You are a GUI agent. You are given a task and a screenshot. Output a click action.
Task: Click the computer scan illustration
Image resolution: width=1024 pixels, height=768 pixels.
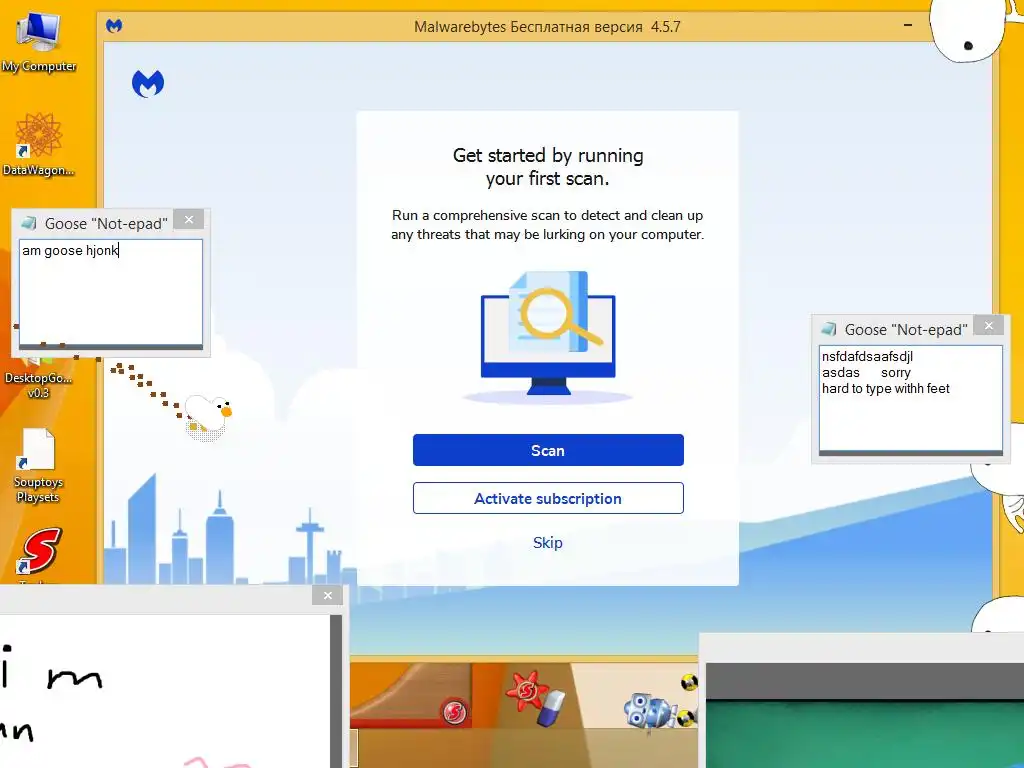coord(548,336)
